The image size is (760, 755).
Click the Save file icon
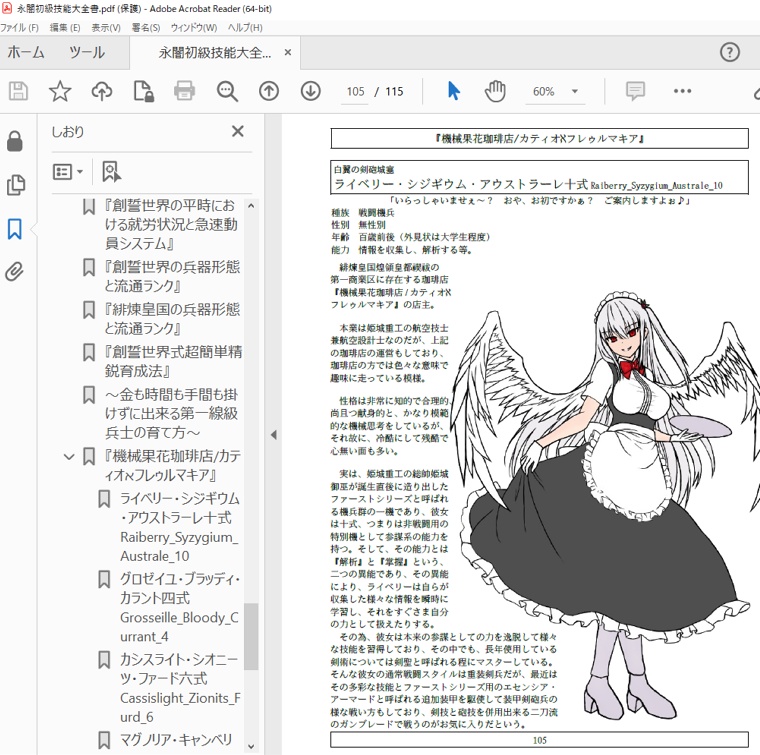pyautogui.click(x=18, y=91)
